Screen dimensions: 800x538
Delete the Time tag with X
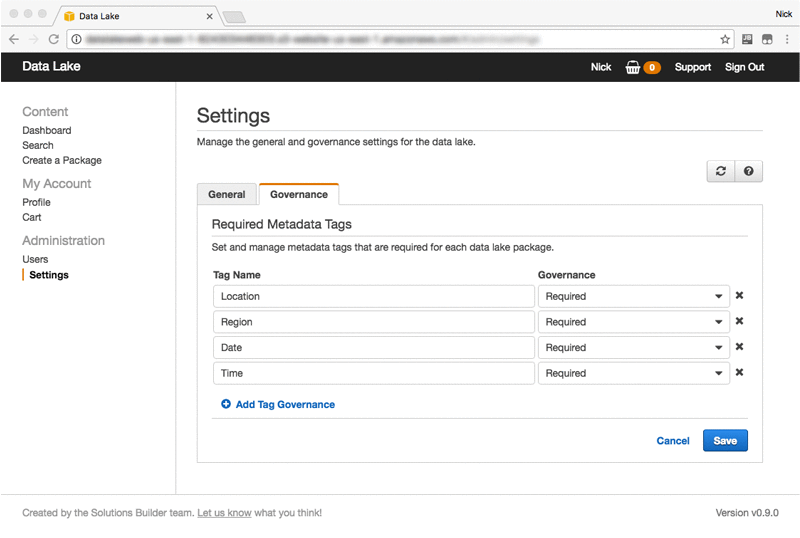point(740,373)
